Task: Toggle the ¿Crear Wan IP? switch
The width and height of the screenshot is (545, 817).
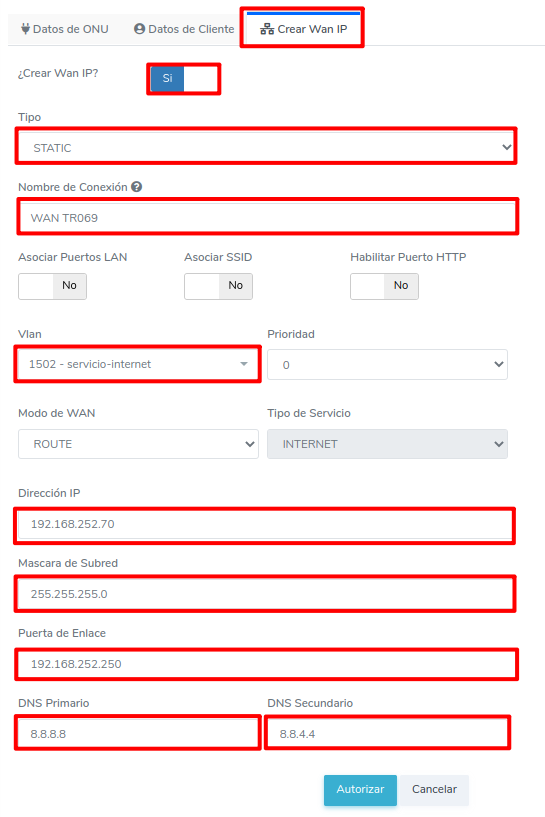Action: tap(184, 79)
